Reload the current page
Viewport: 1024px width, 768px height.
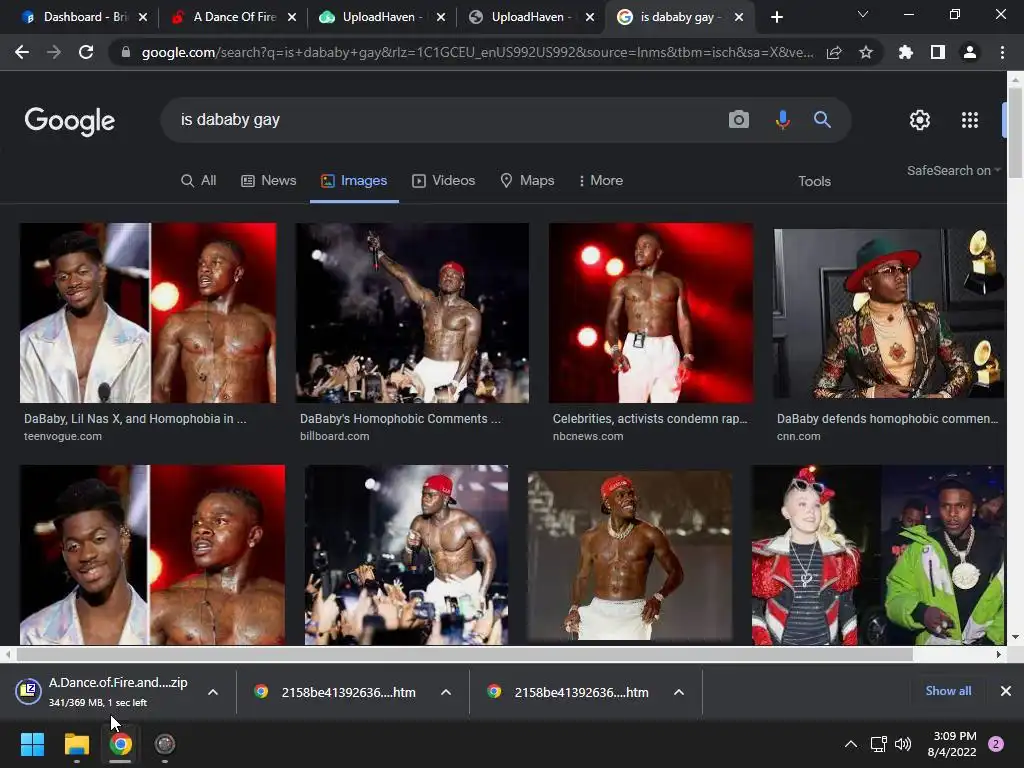pyautogui.click(x=86, y=52)
